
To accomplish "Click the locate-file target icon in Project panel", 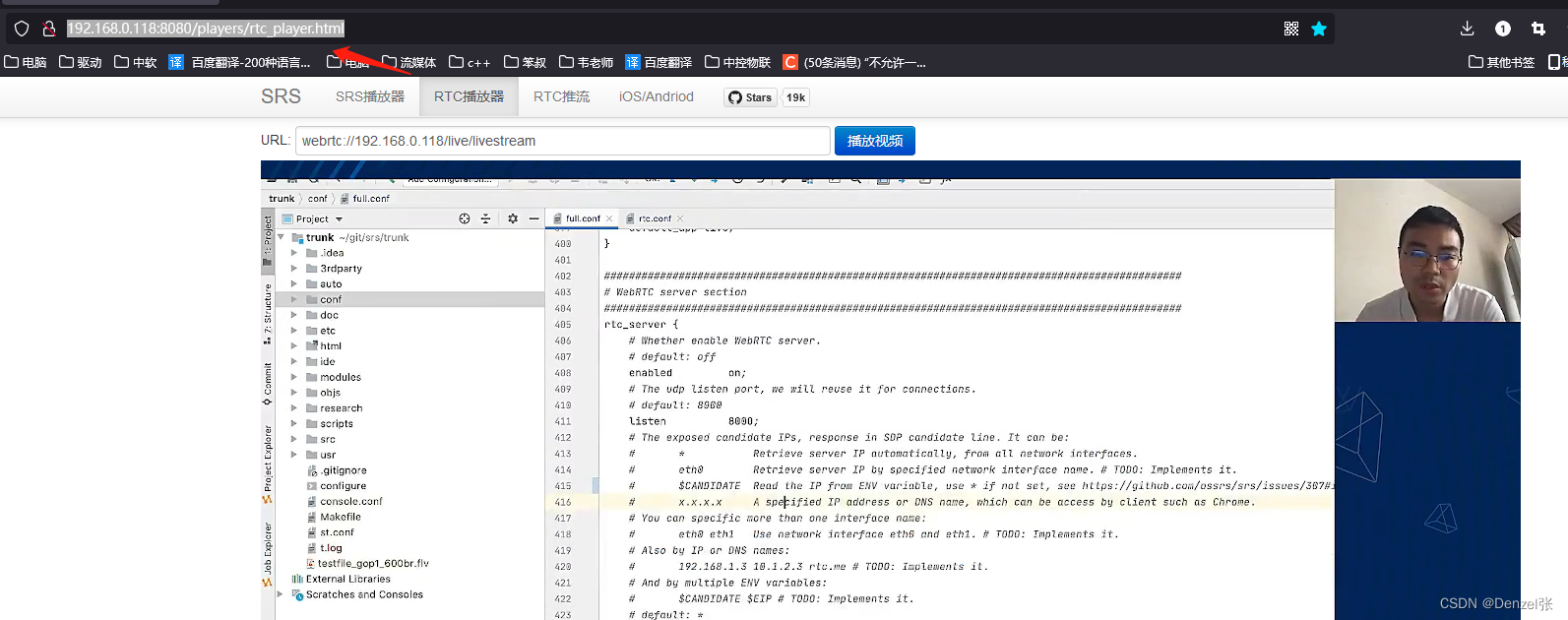I will [465, 218].
